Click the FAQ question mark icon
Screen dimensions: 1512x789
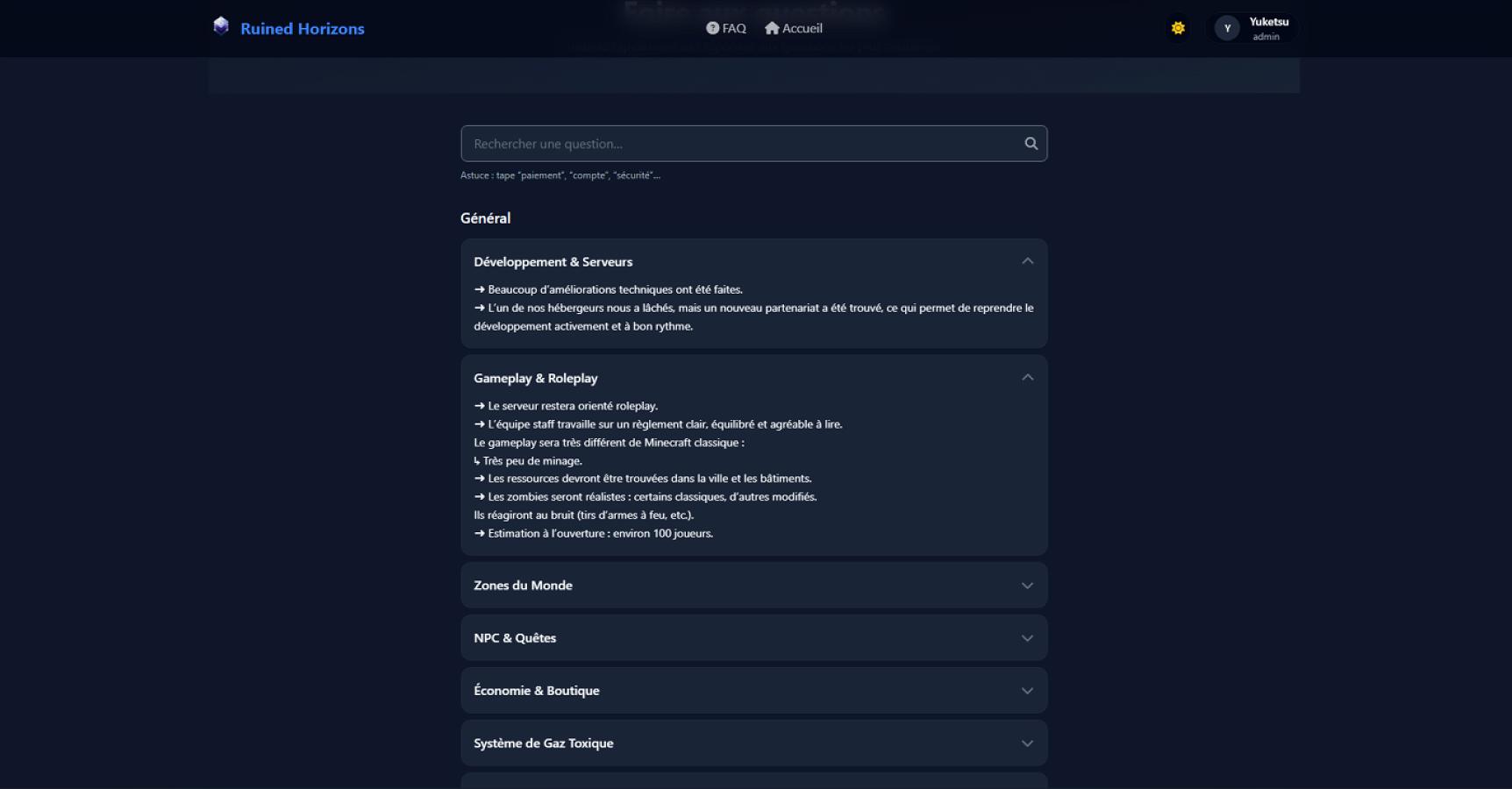[712, 28]
